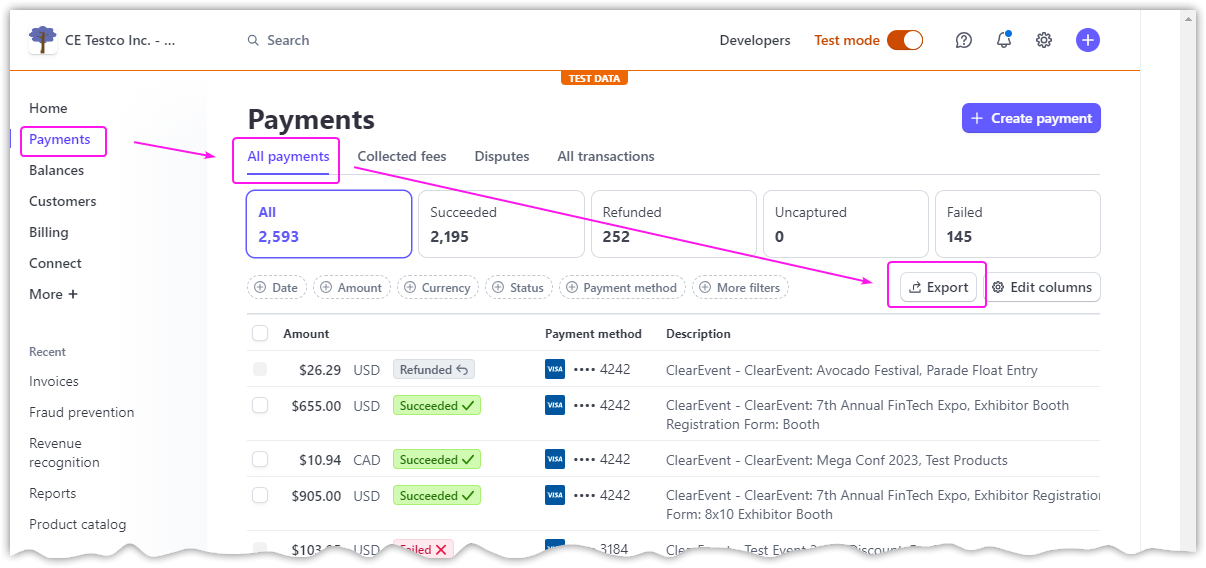Toggle Test mode switch

pos(905,40)
